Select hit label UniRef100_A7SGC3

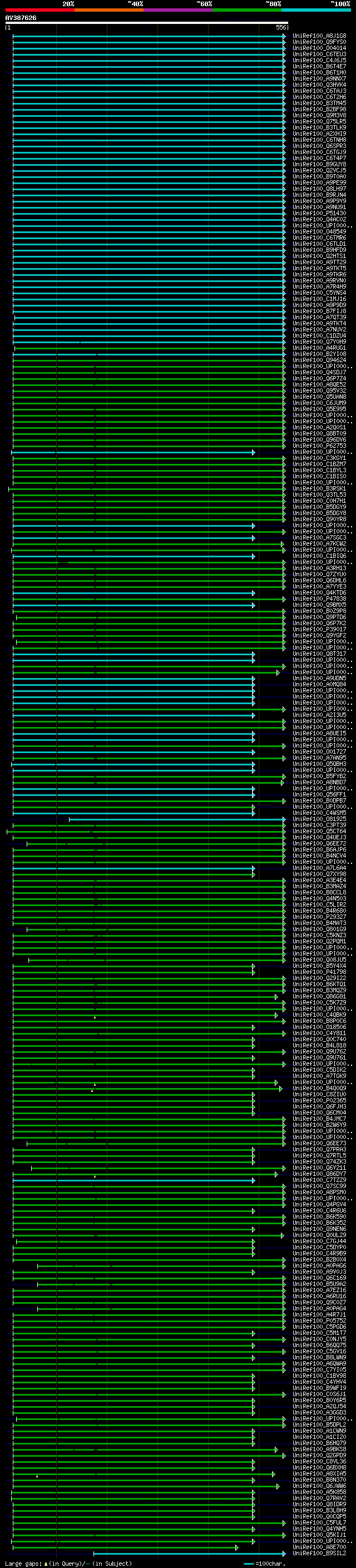(319, 537)
